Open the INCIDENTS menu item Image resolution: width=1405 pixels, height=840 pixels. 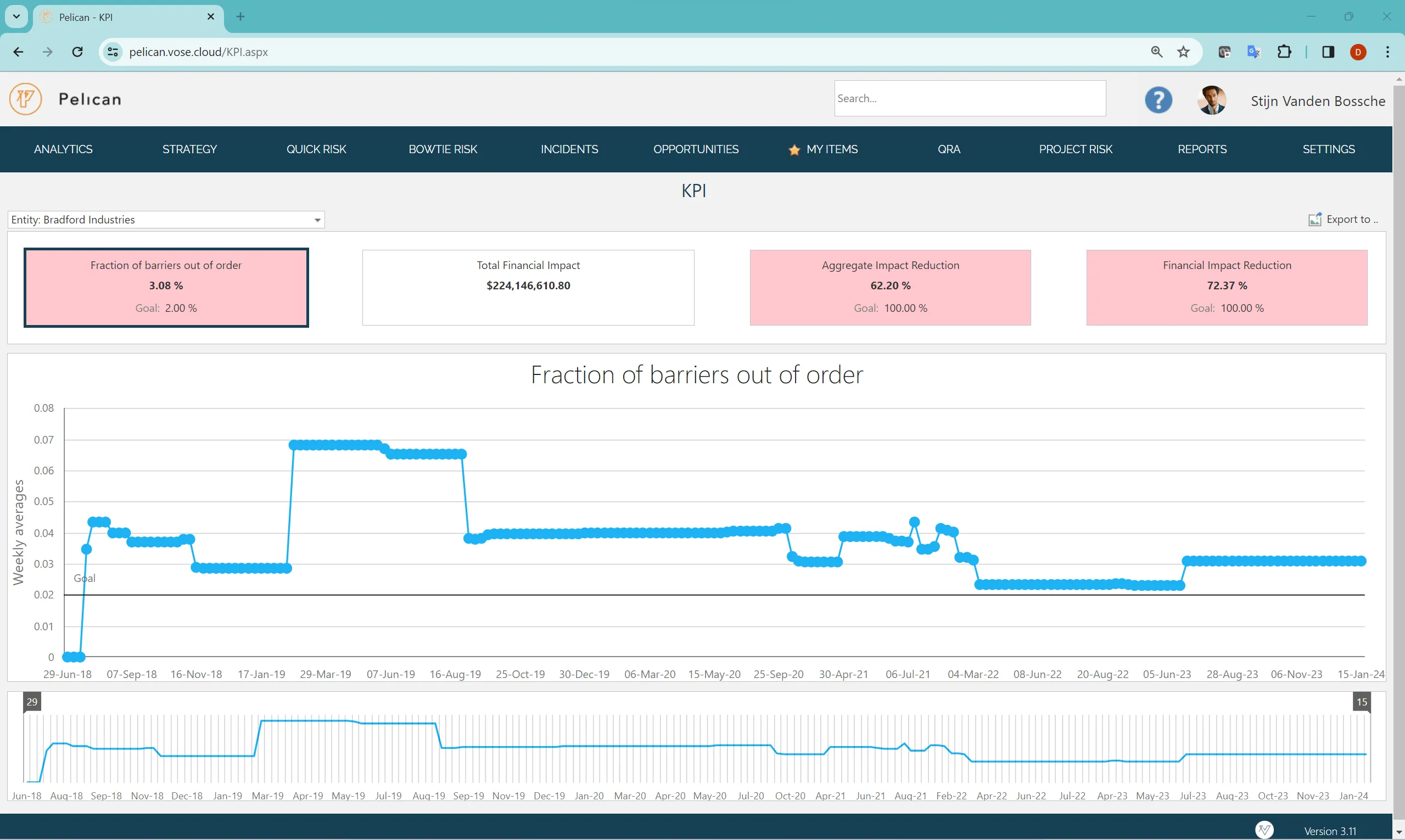tap(569, 149)
